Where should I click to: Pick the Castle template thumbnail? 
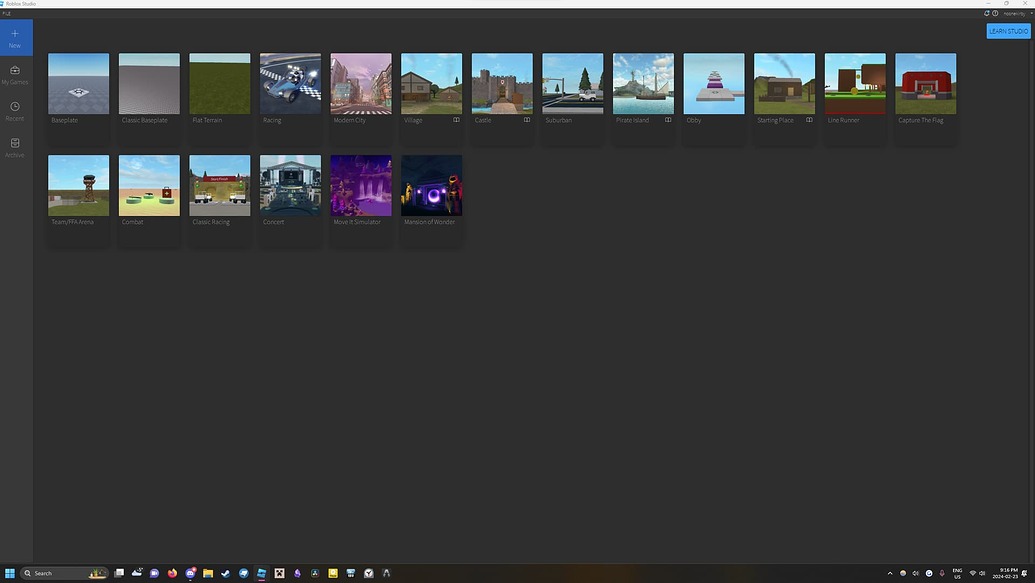coord(502,84)
